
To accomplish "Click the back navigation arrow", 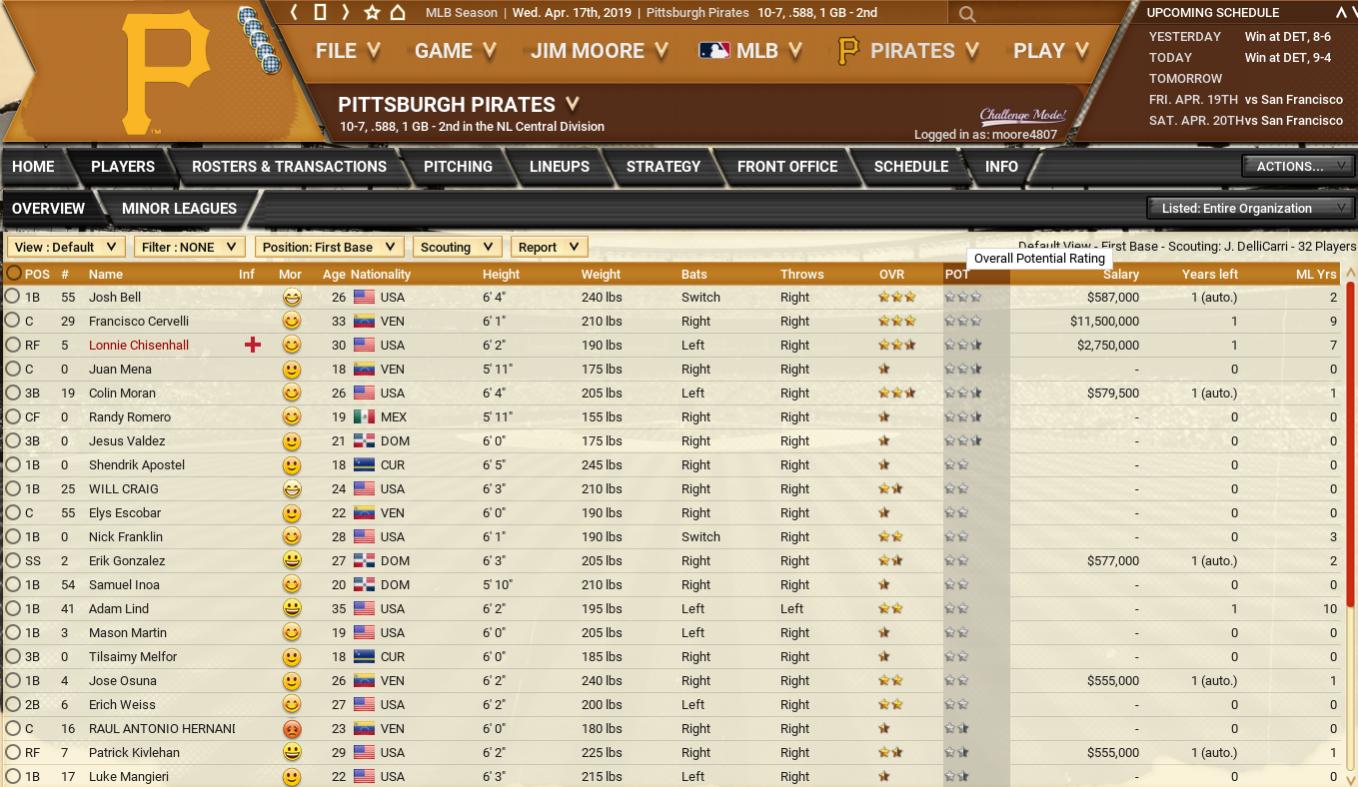I will click(295, 12).
